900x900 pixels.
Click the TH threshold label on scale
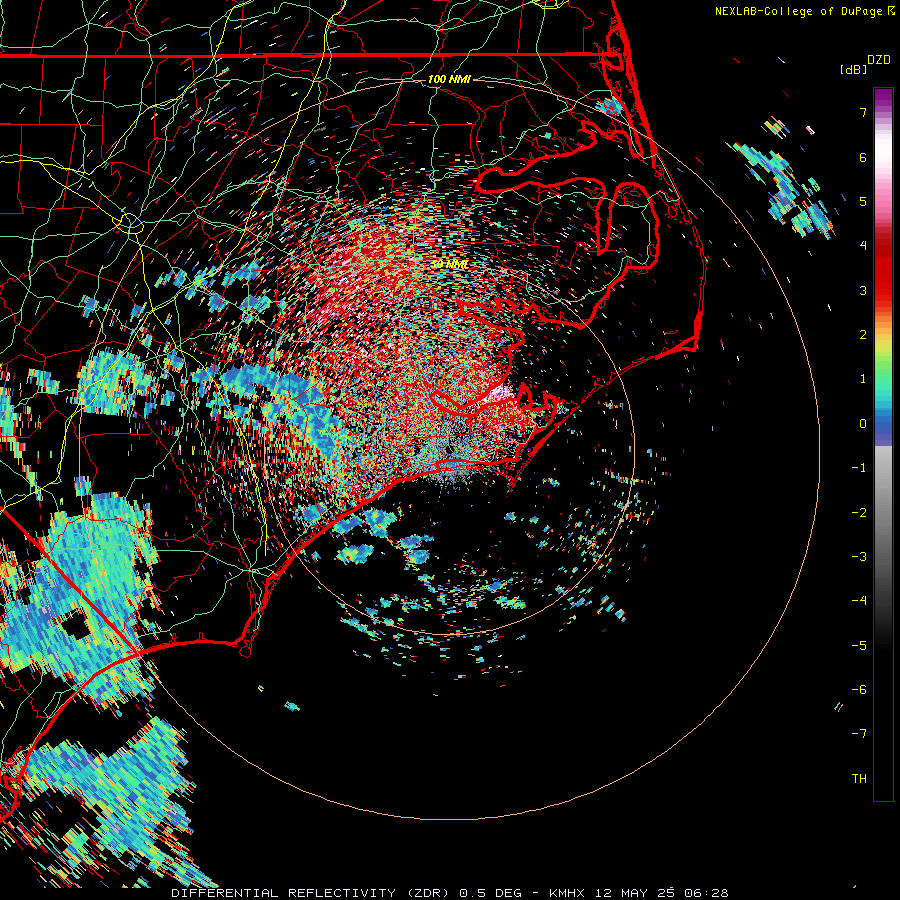click(x=859, y=779)
